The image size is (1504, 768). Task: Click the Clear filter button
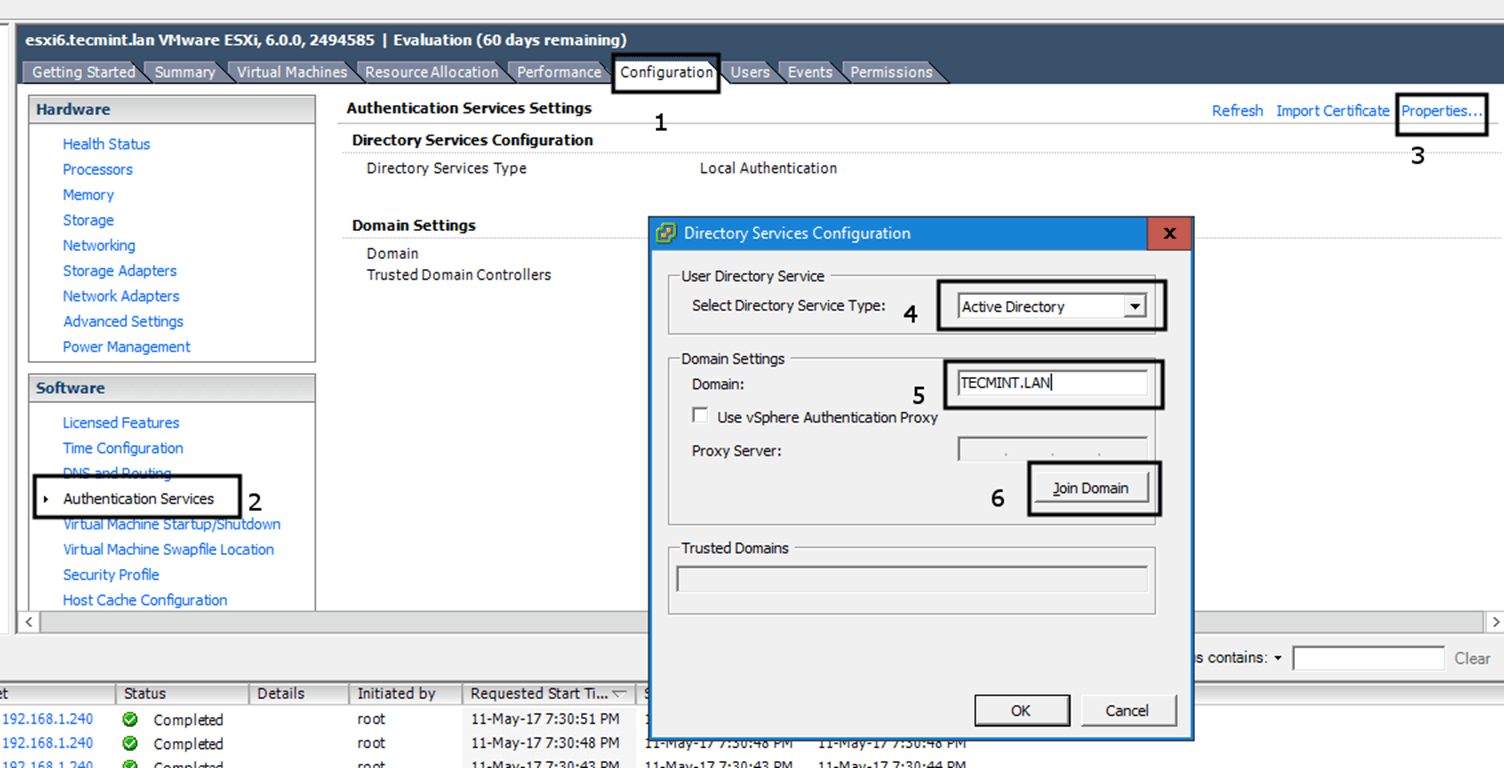(1472, 658)
